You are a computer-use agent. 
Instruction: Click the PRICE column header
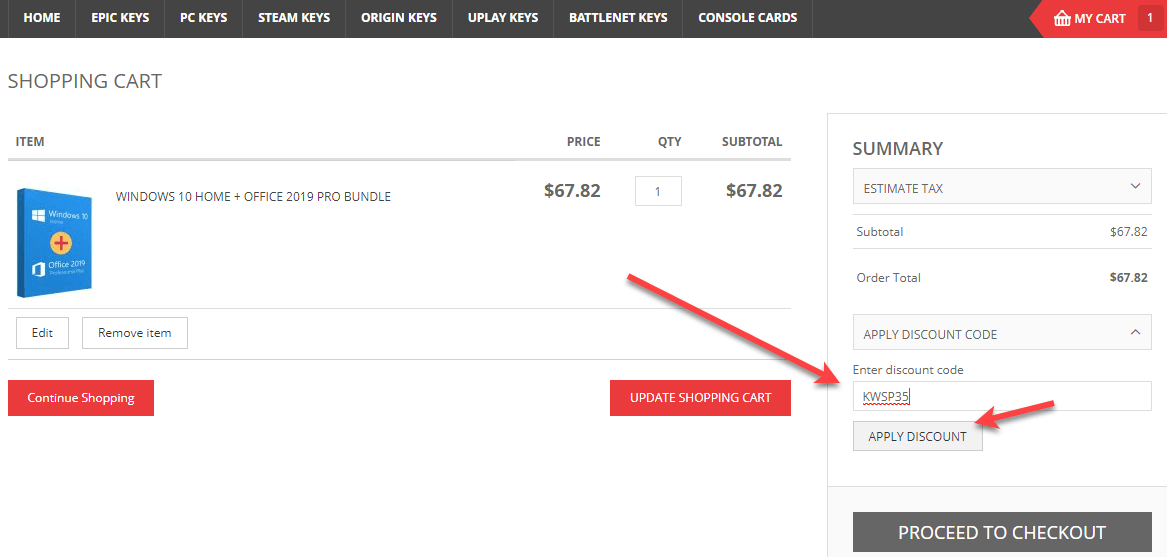coord(584,141)
